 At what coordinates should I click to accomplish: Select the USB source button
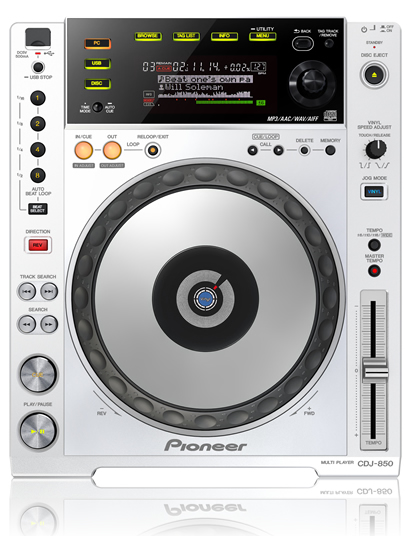point(97,64)
